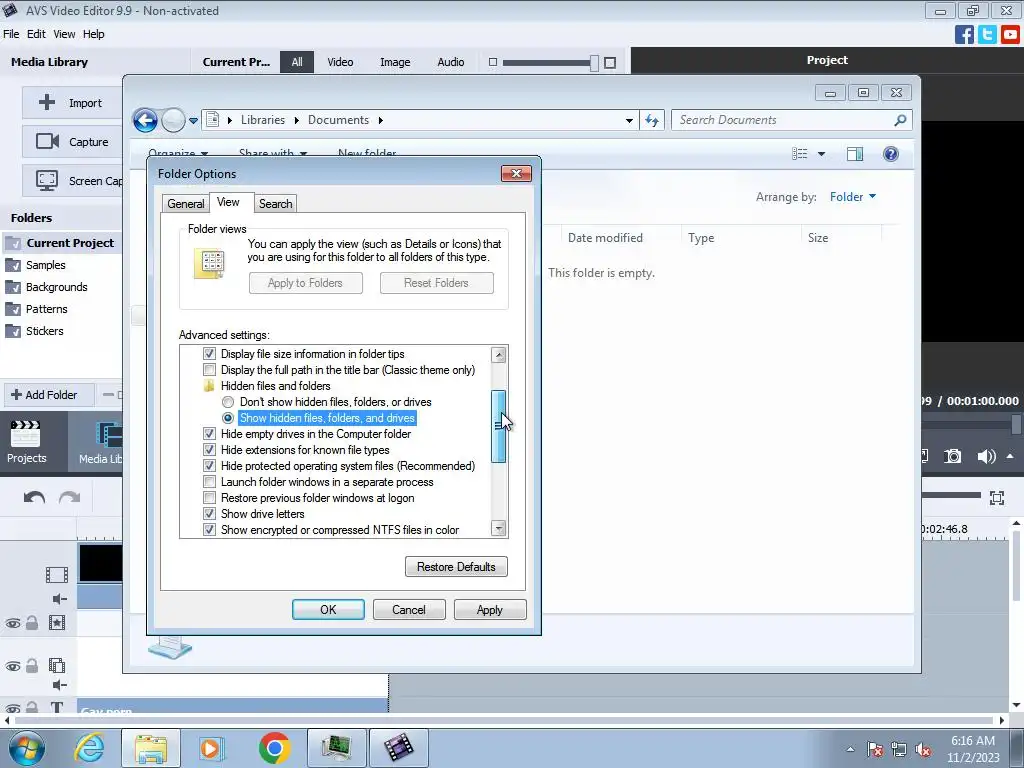This screenshot has width=1024, height=768.
Task: Expand the Arrange by Folder dropdown
Action: click(x=853, y=197)
